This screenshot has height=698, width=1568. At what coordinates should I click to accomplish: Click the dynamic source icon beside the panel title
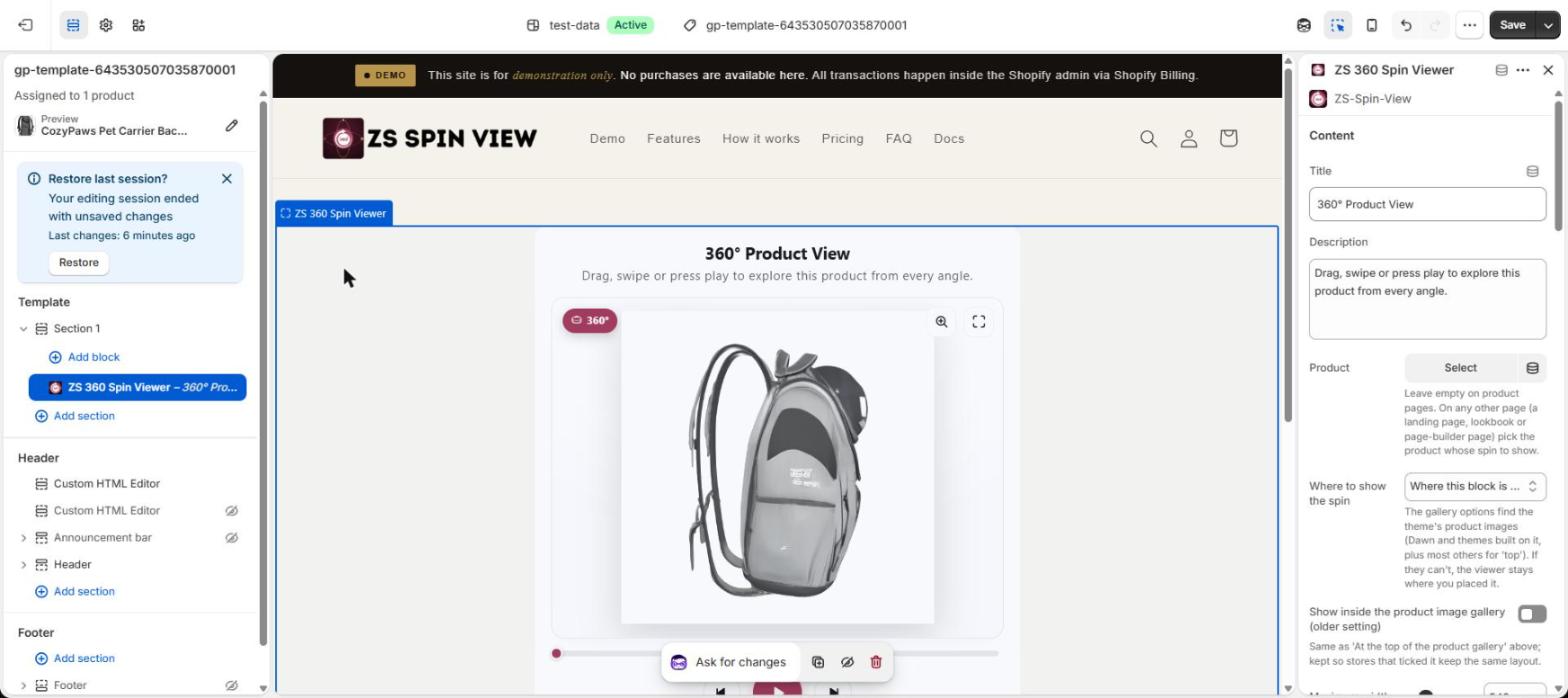1501,70
